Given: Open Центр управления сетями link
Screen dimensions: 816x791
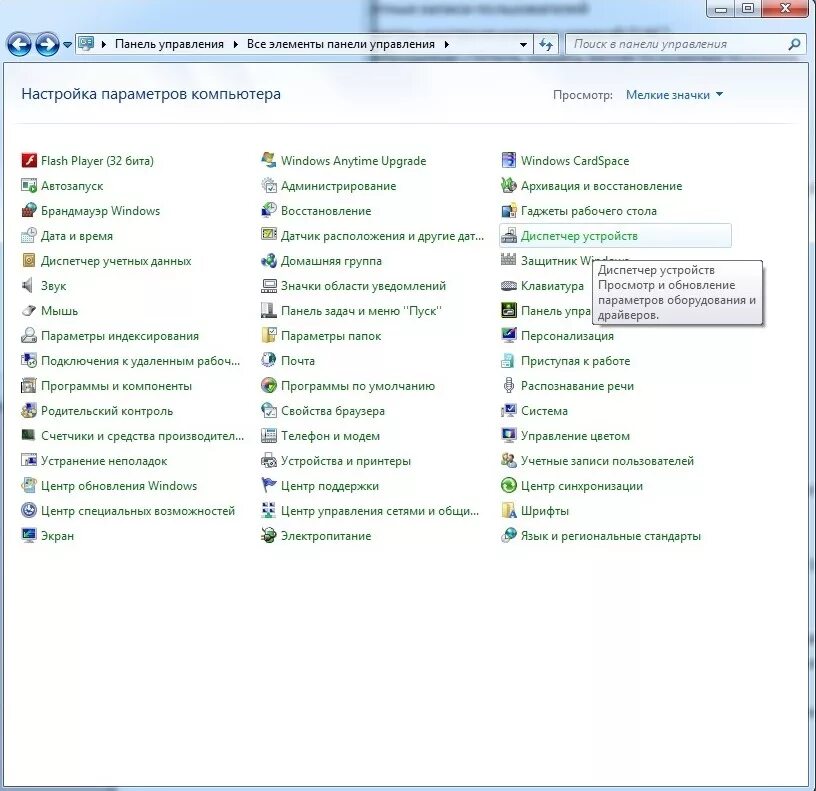Looking at the screenshot, I should tap(380, 511).
